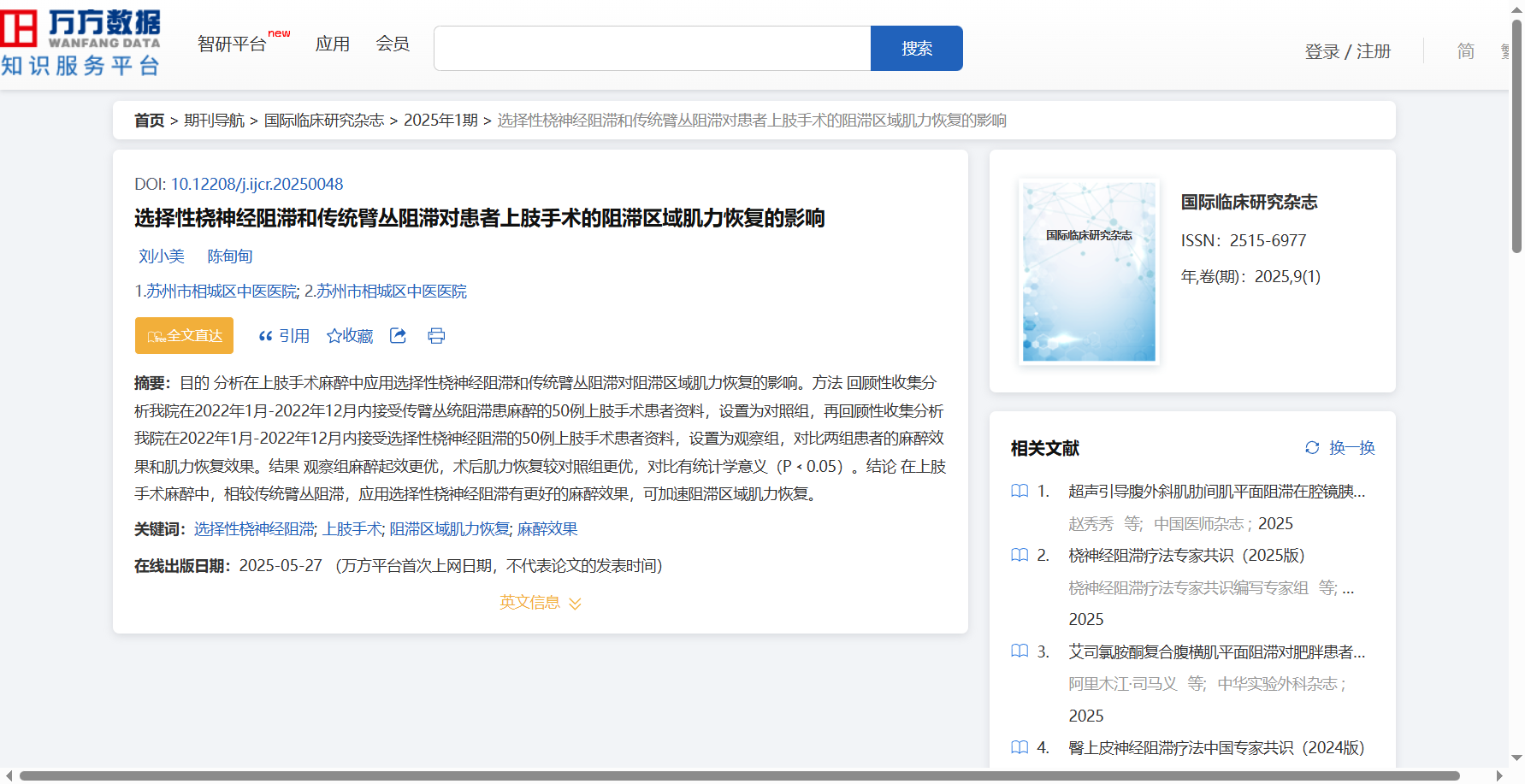Click the 全文直达 button
This screenshot has width=1525, height=784.
click(x=184, y=336)
